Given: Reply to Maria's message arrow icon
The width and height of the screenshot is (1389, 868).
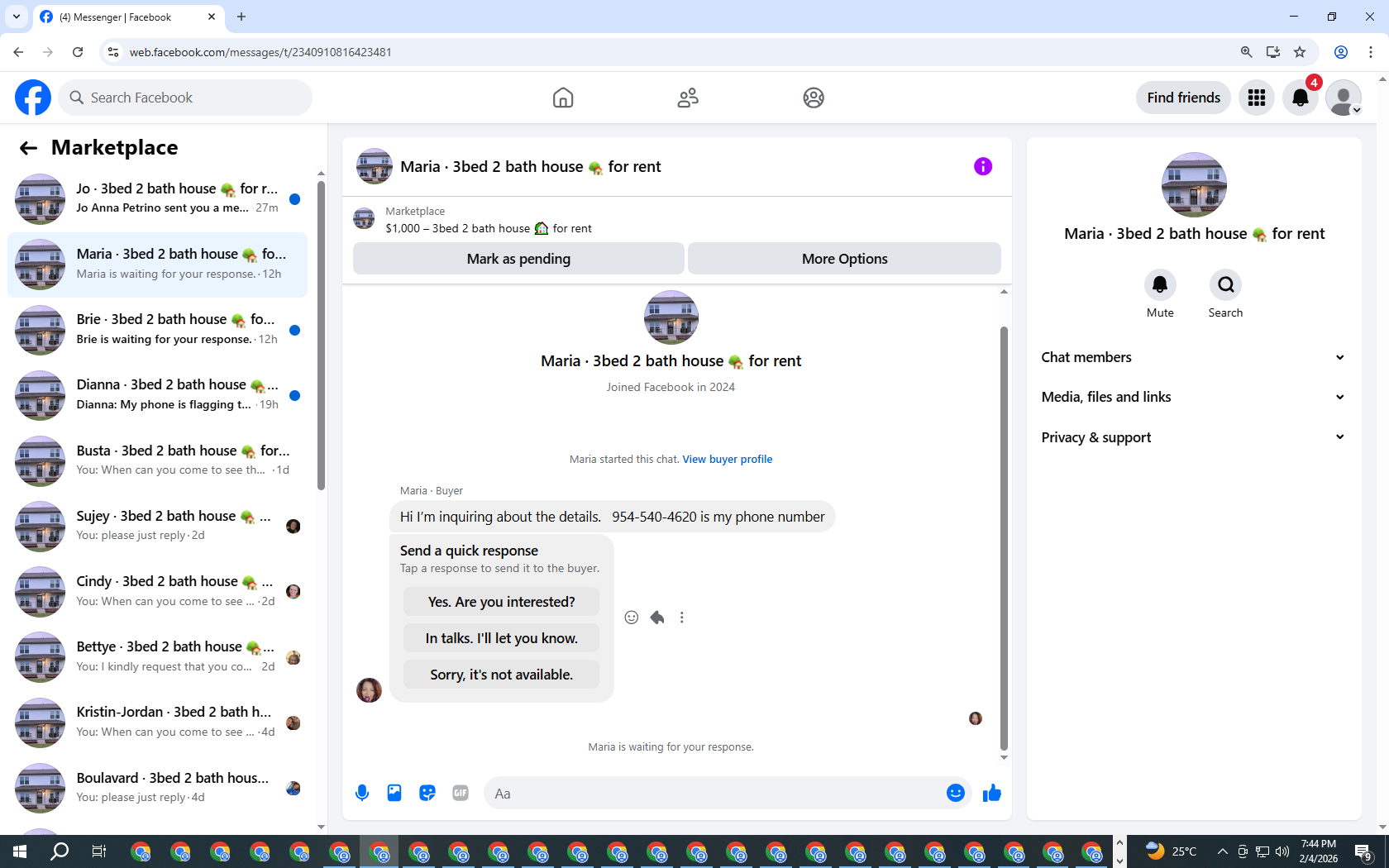Looking at the screenshot, I should tap(657, 618).
